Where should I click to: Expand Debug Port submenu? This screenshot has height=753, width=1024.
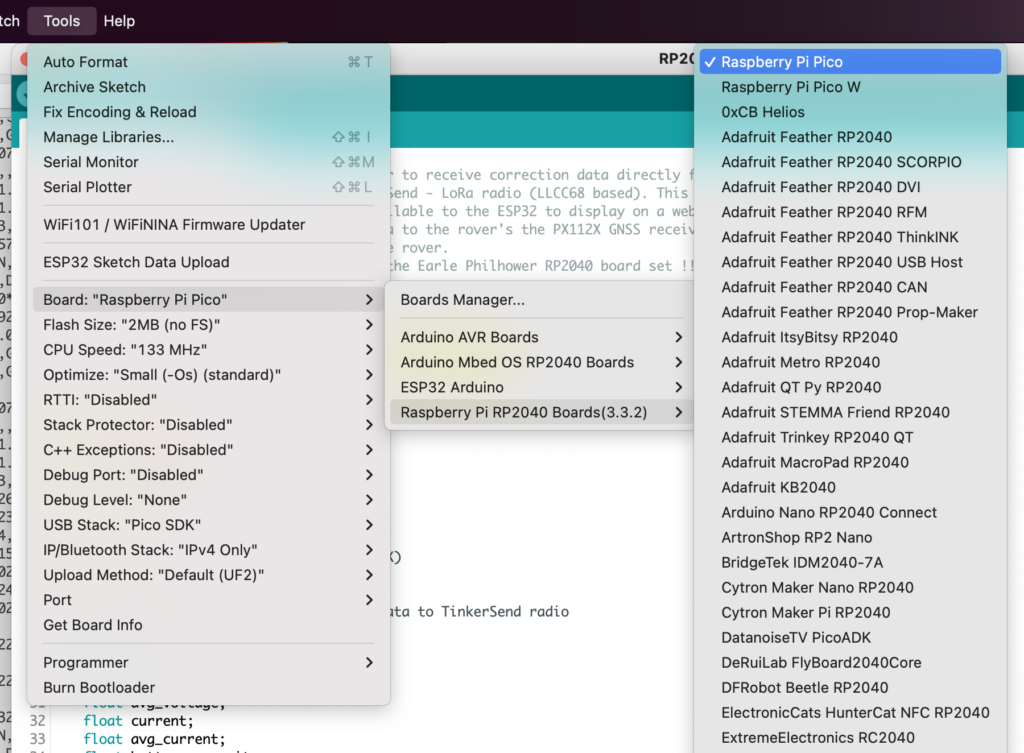point(208,475)
